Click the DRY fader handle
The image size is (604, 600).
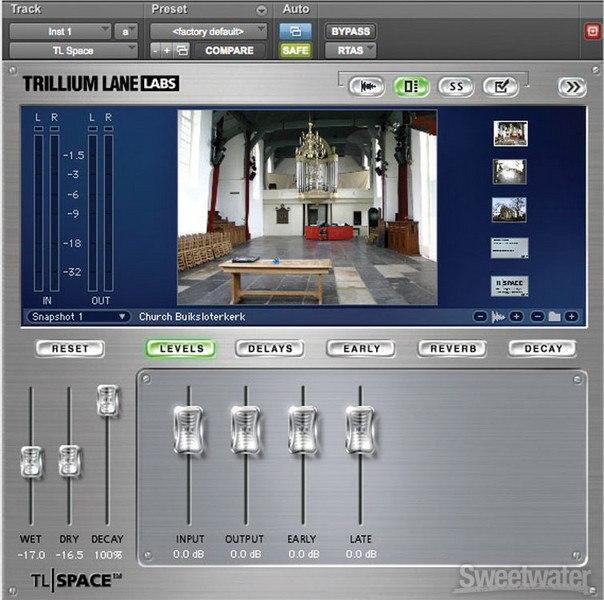(69, 461)
